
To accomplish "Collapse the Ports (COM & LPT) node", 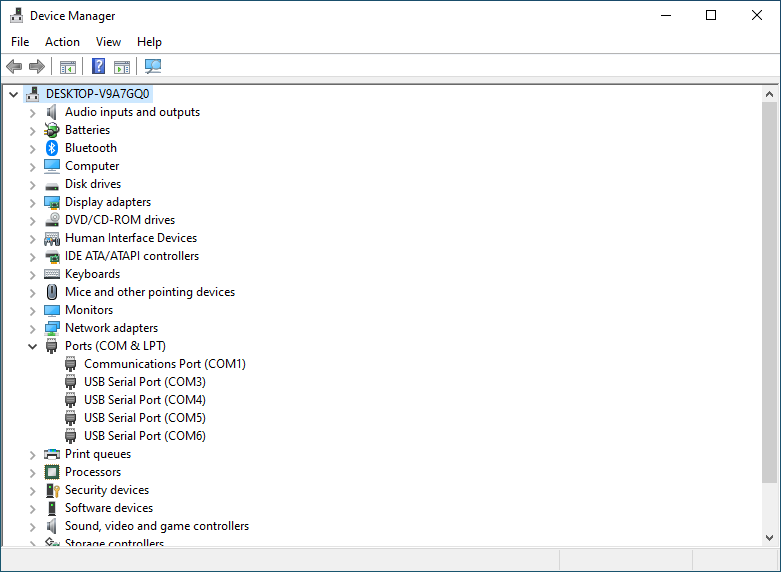I will point(32,346).
